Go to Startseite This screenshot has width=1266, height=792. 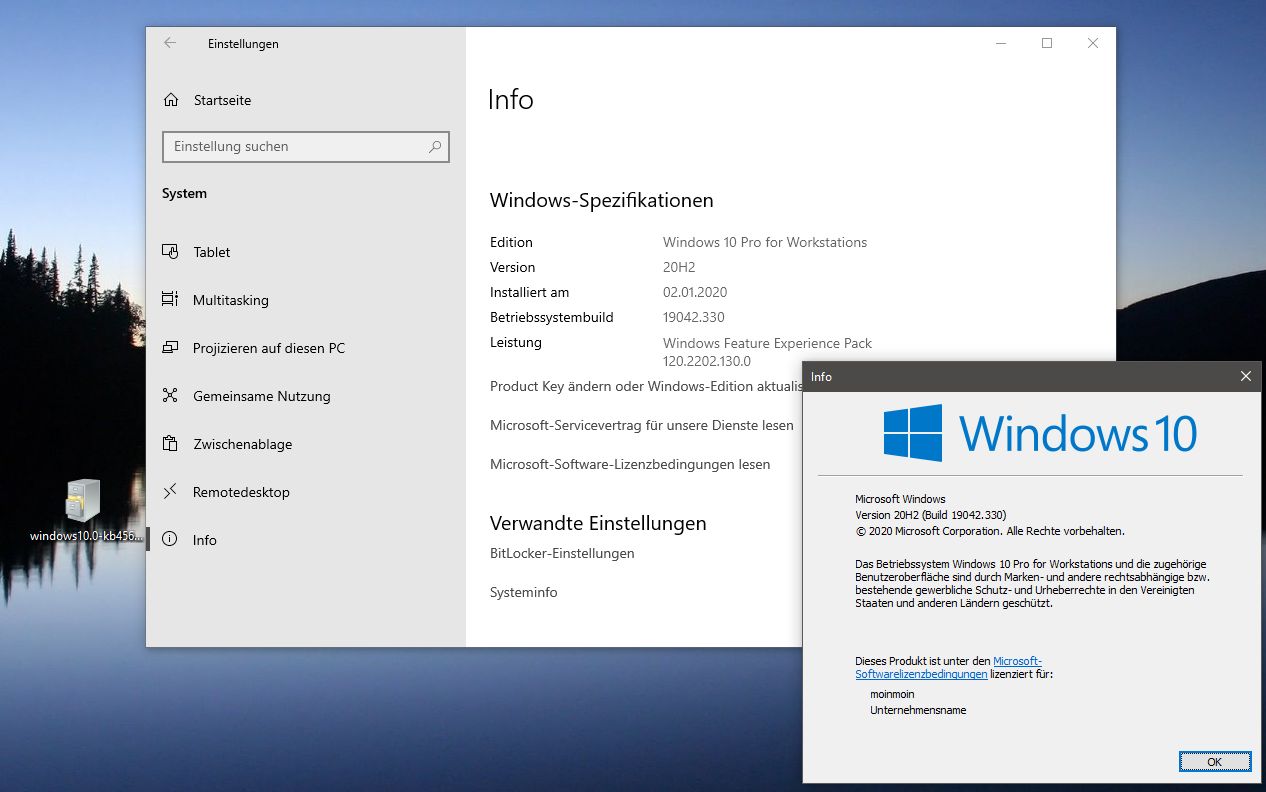point(306,100)
